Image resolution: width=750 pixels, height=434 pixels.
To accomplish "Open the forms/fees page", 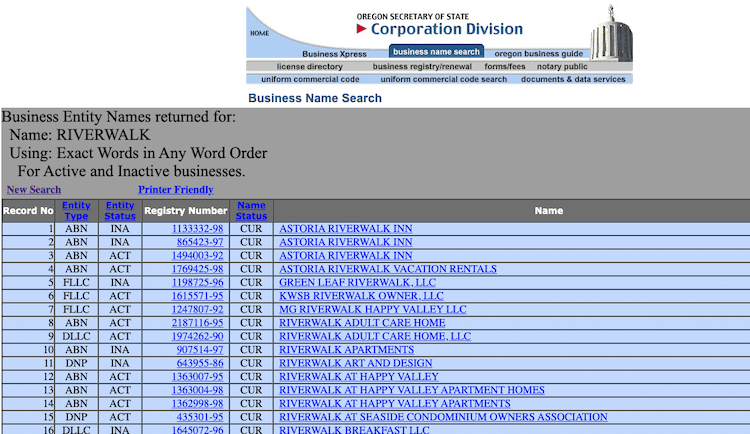I will (505, 67).
